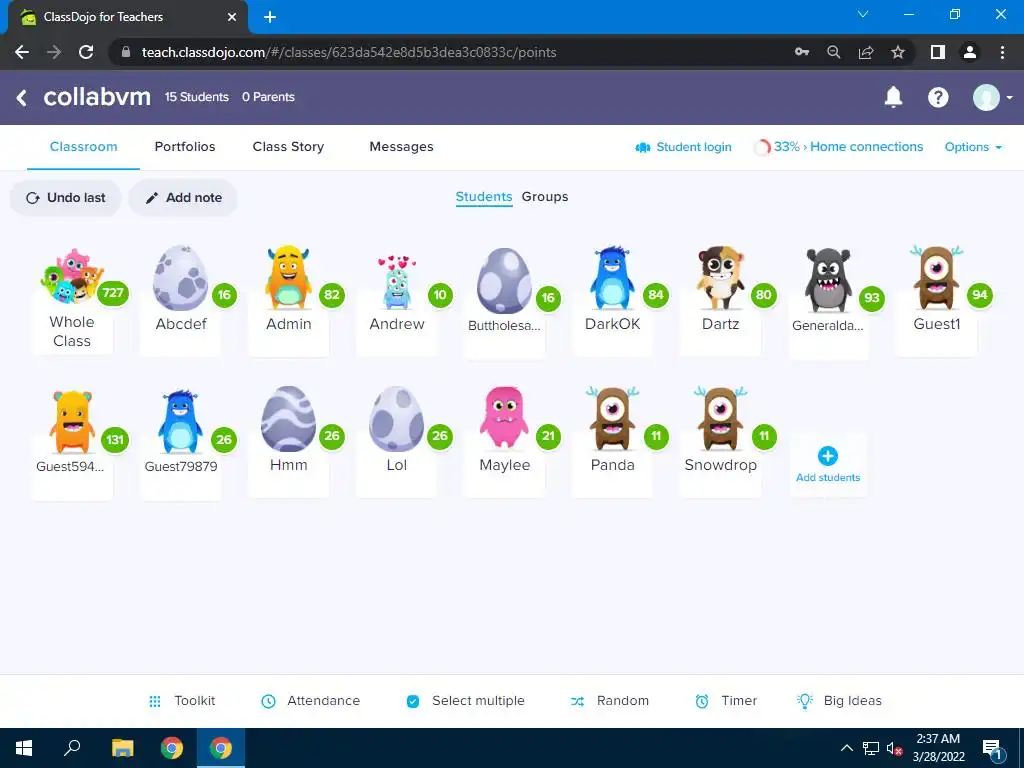Click the Home connections progress ring
The image size is (1024, 768).
[761, 147]
